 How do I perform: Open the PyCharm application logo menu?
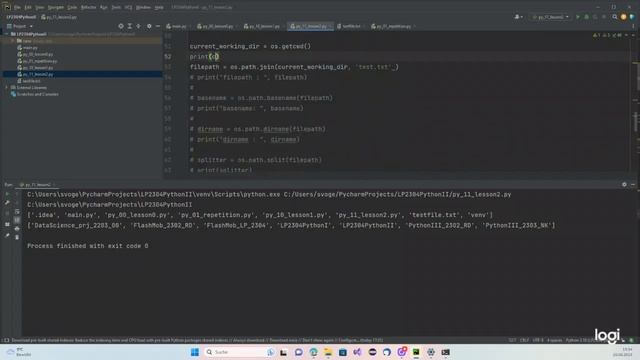(7, 7)
